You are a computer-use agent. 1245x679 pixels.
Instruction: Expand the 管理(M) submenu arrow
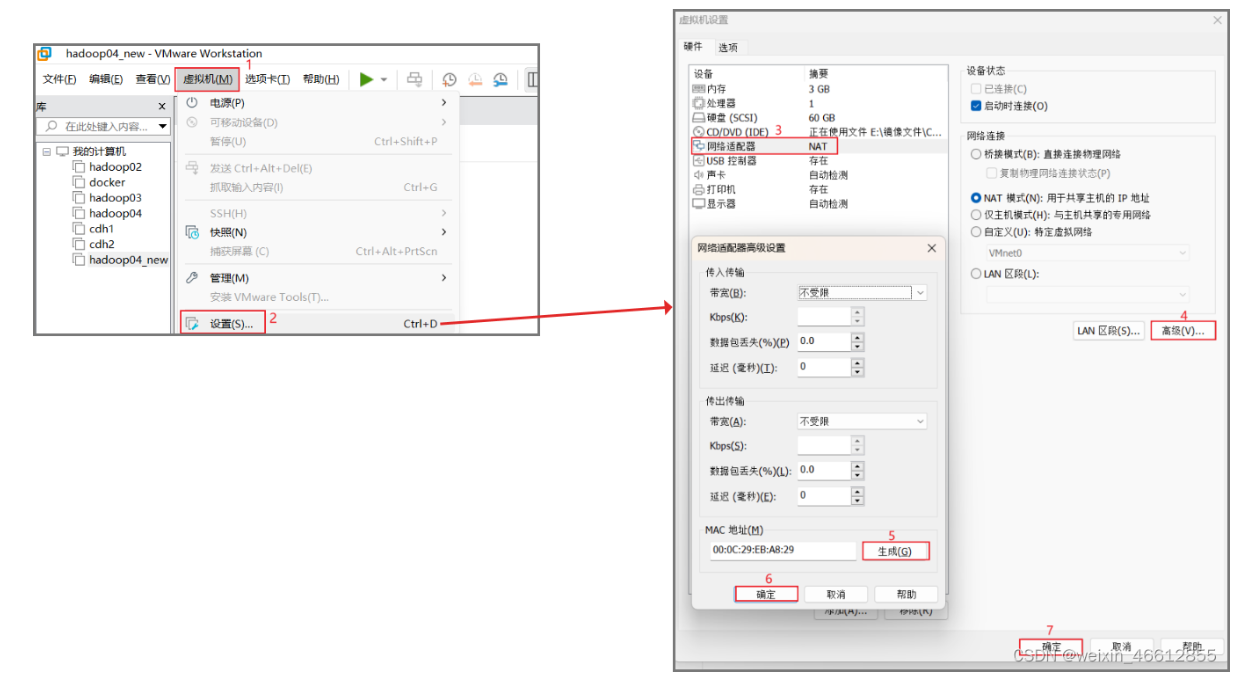pos(444,278)
